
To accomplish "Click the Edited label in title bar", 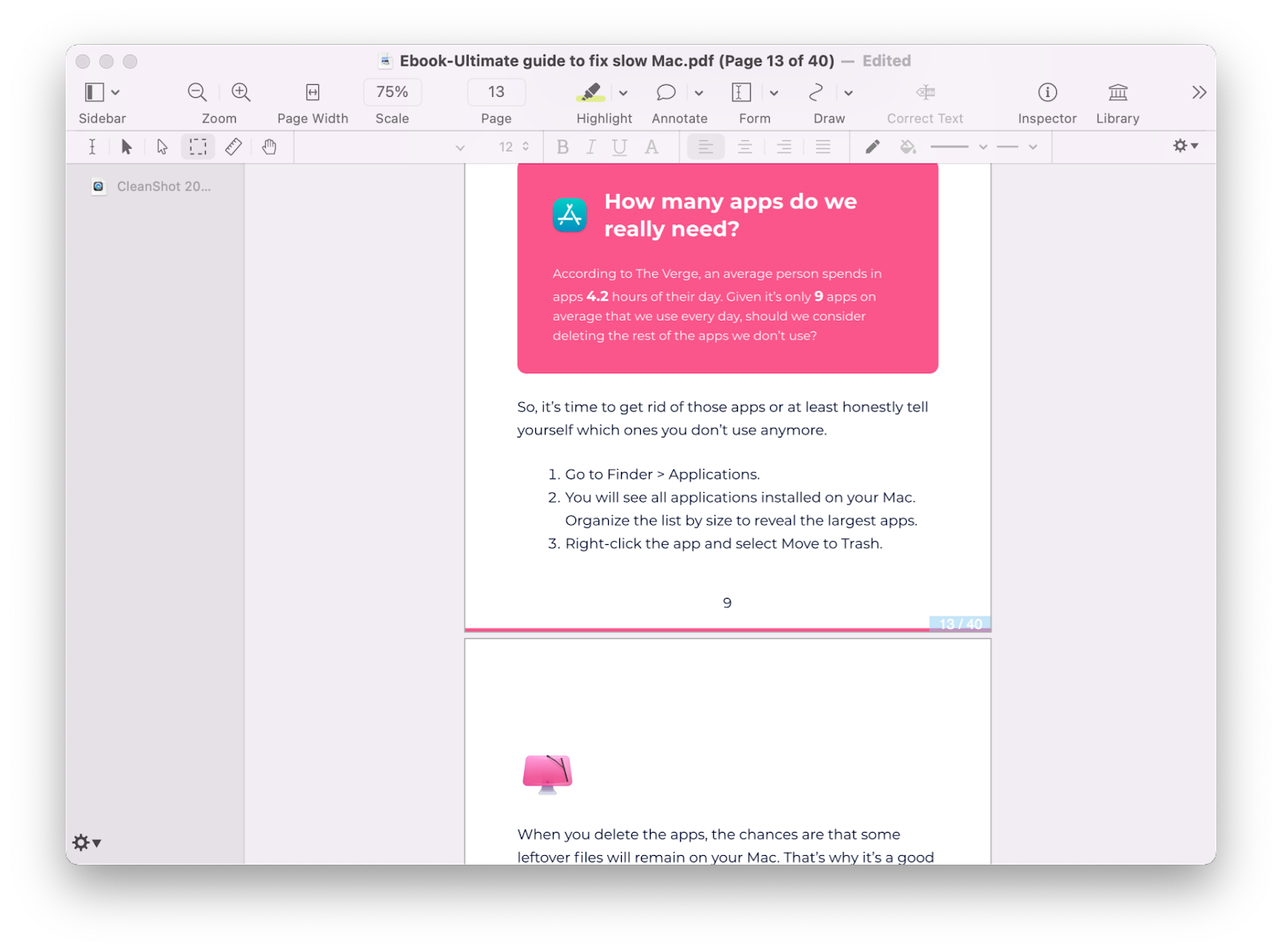I will click(886, 61).
